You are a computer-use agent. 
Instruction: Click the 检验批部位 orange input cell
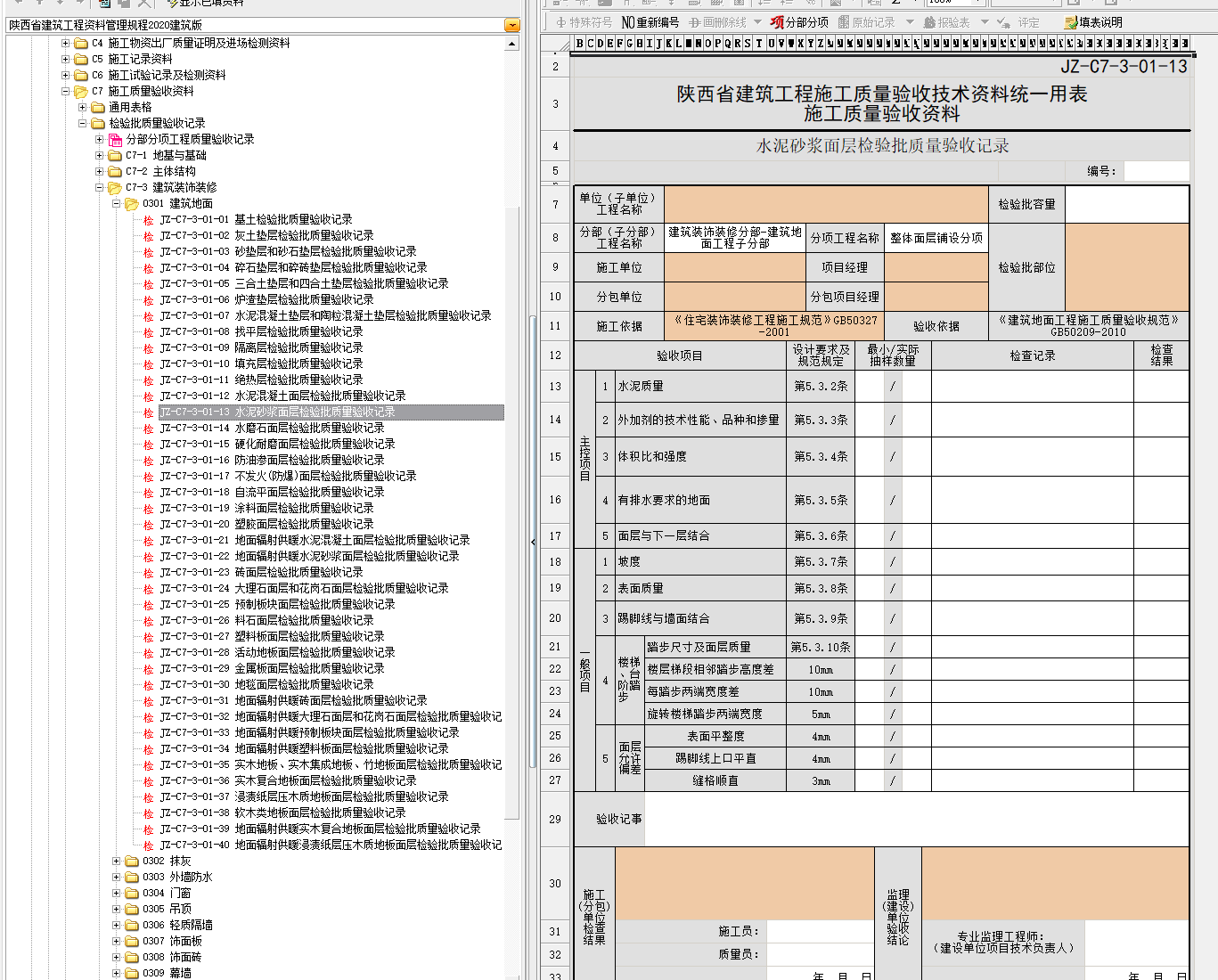[1126, 267]
